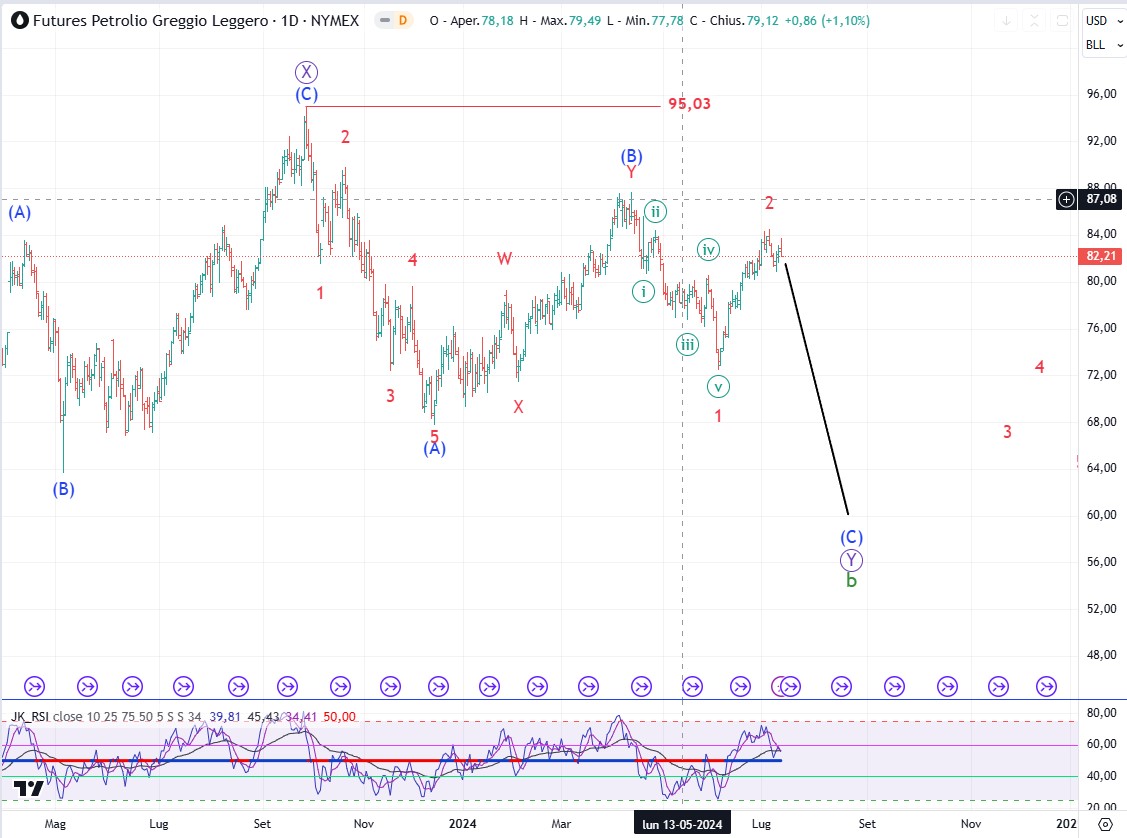
Task: Click the JK_RSI value 45,43
Action: [x=263, y=717]
